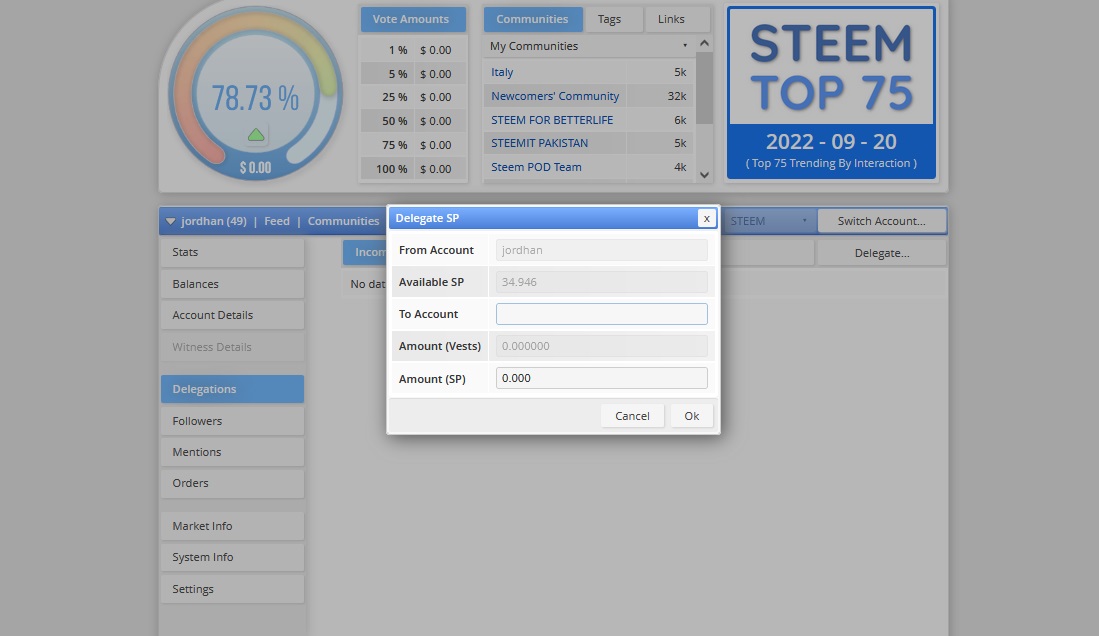Image resolution: width=1099 pixels, height=636 pixels.
Task: Open the Newcomers' Community link
Action: 555,96
